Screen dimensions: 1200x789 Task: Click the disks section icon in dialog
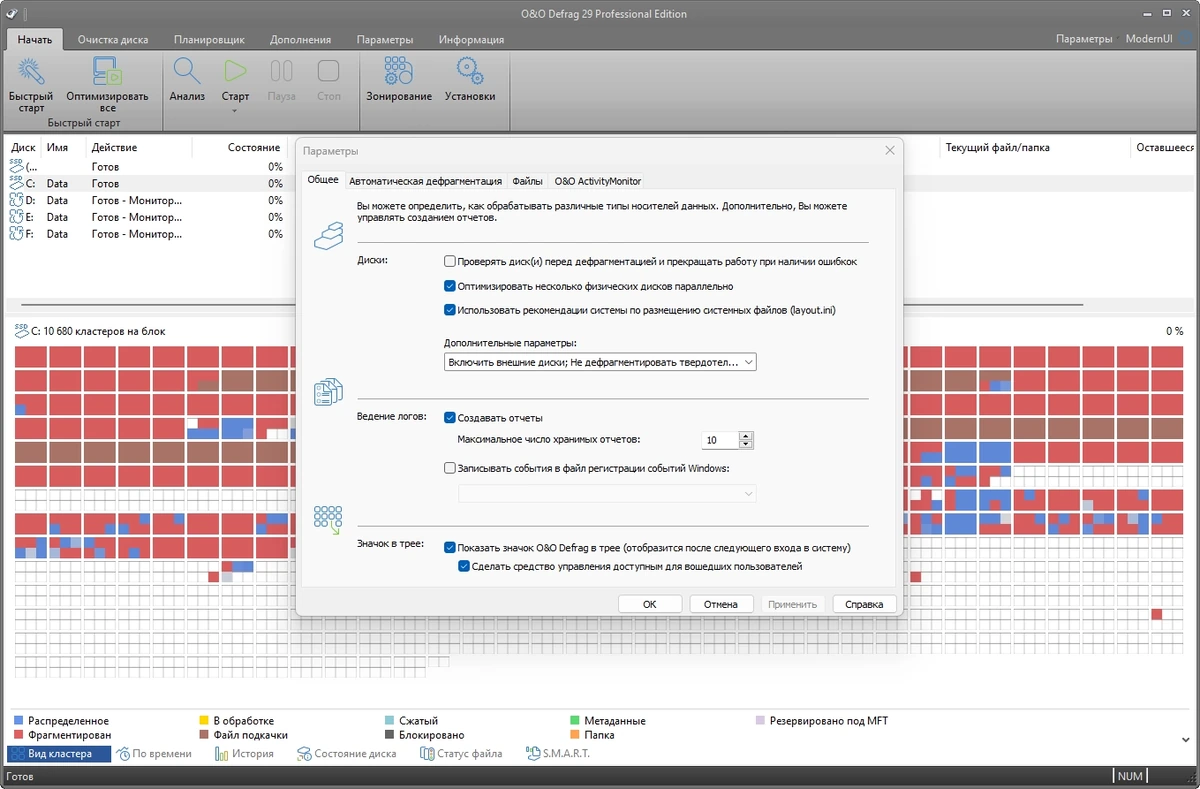point(329,236)
